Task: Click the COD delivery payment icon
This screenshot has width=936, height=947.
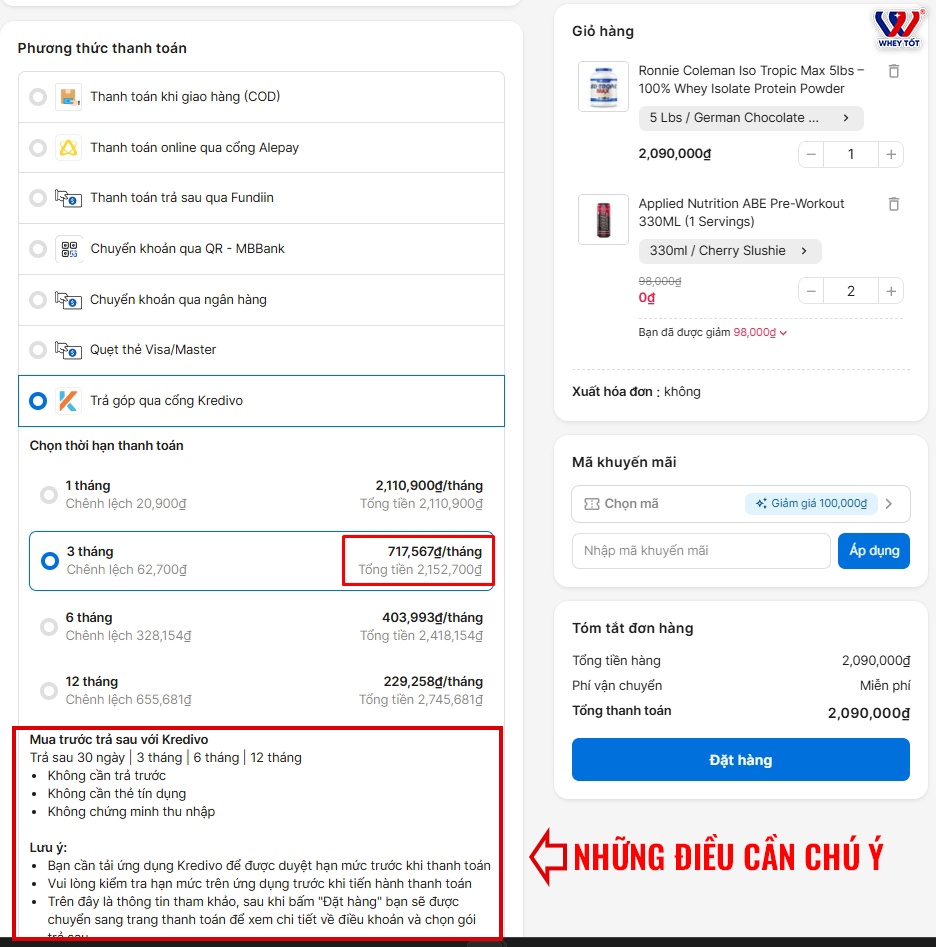Action: pos(68,97)
